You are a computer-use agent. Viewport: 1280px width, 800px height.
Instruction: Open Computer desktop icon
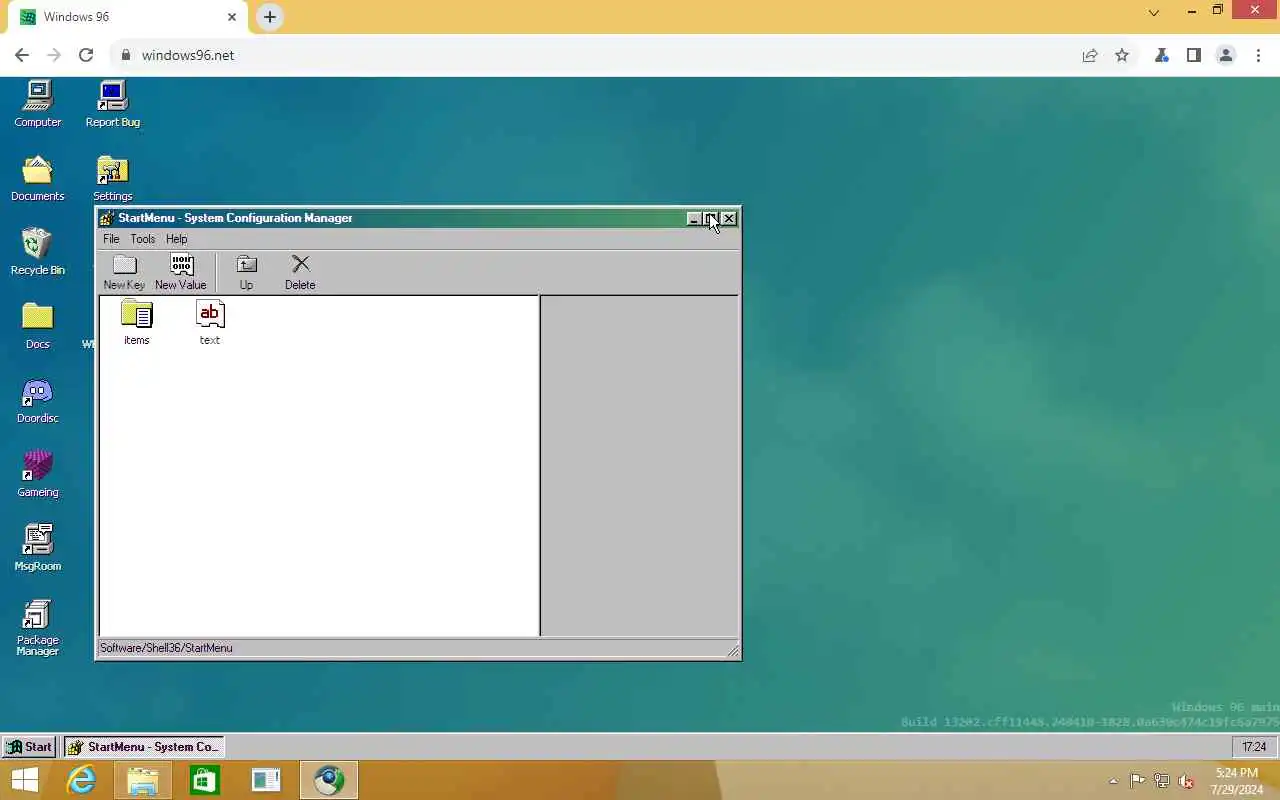click(38, 104)
